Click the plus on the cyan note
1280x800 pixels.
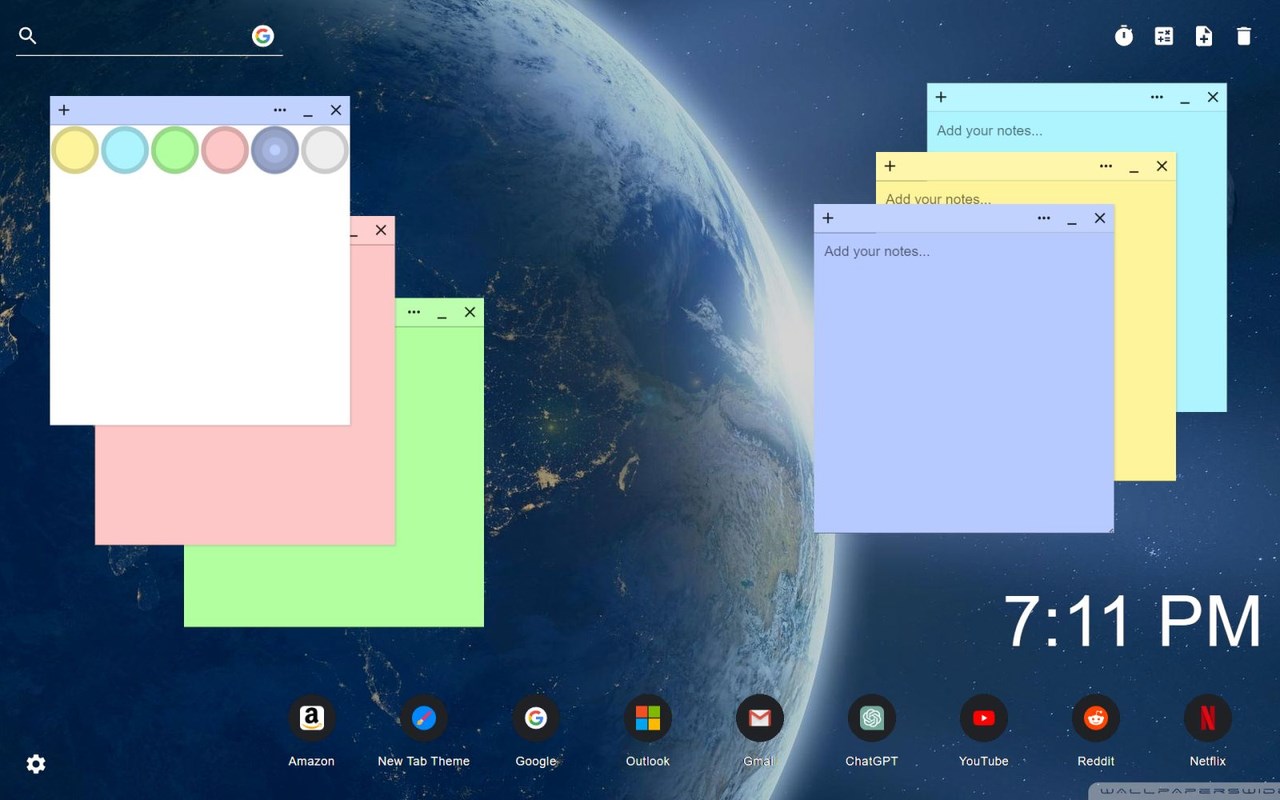(x=941, y=97)
